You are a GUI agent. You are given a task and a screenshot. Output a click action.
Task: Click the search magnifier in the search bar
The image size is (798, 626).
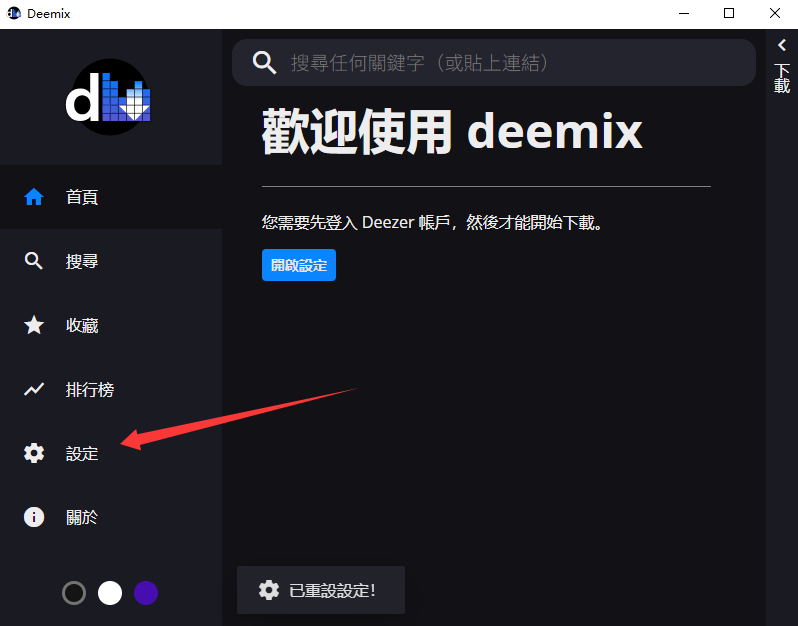[264, 63]
